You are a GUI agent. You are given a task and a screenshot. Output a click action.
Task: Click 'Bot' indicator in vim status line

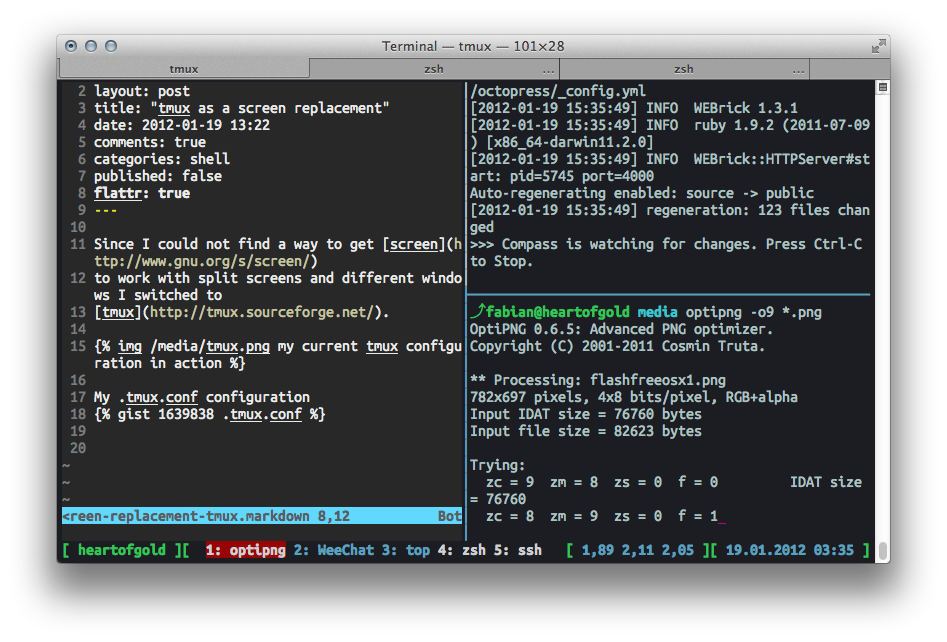coord(449,516)
